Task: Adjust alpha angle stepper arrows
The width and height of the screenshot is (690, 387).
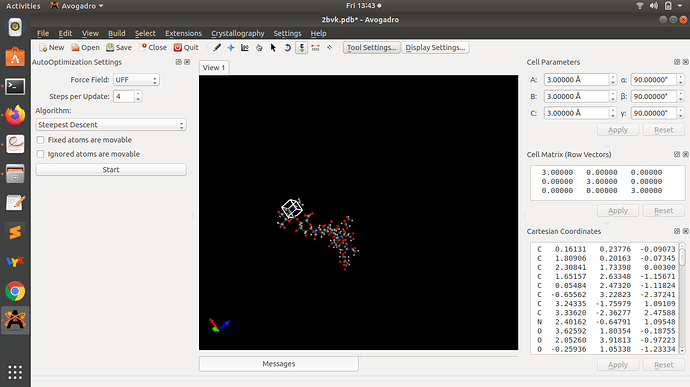Action: point(680,80)
